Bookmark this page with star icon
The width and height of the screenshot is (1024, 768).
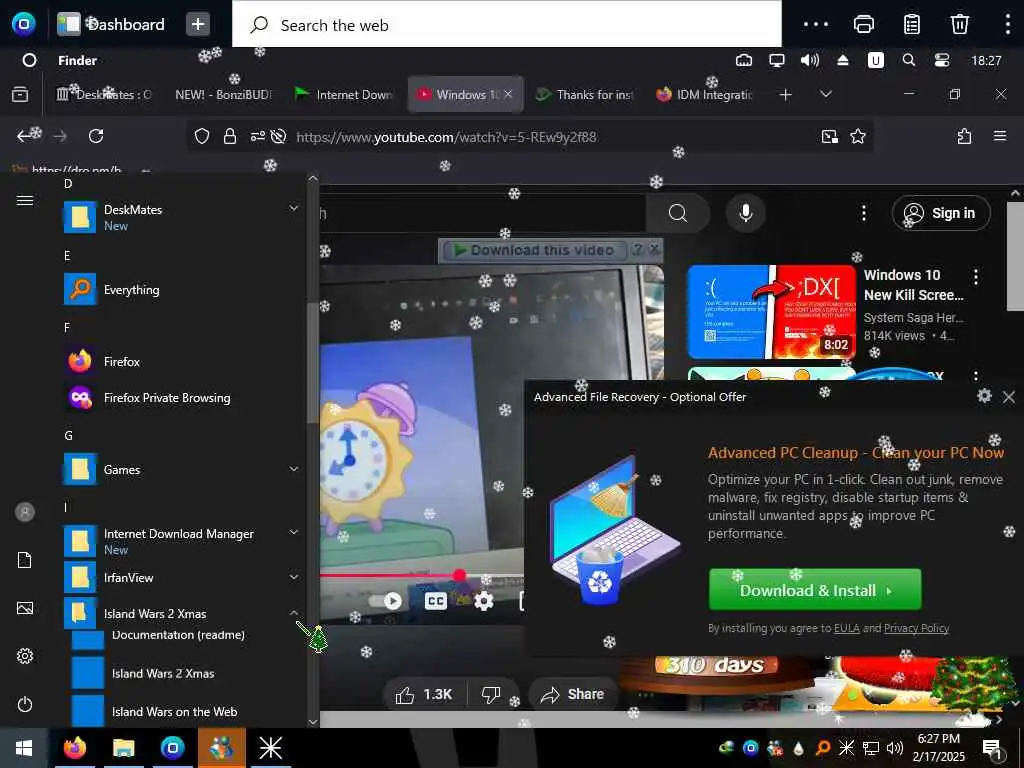point(857,136)
